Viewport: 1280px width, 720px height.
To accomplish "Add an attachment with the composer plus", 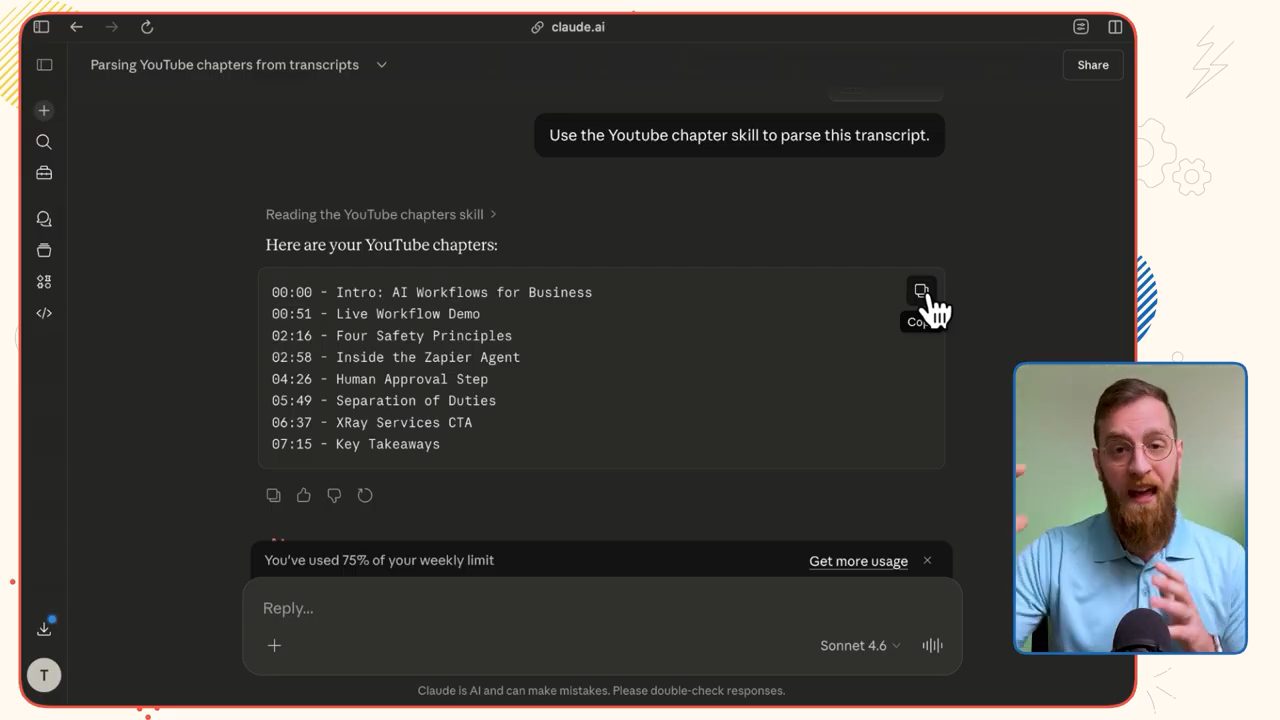I will 274,645.
